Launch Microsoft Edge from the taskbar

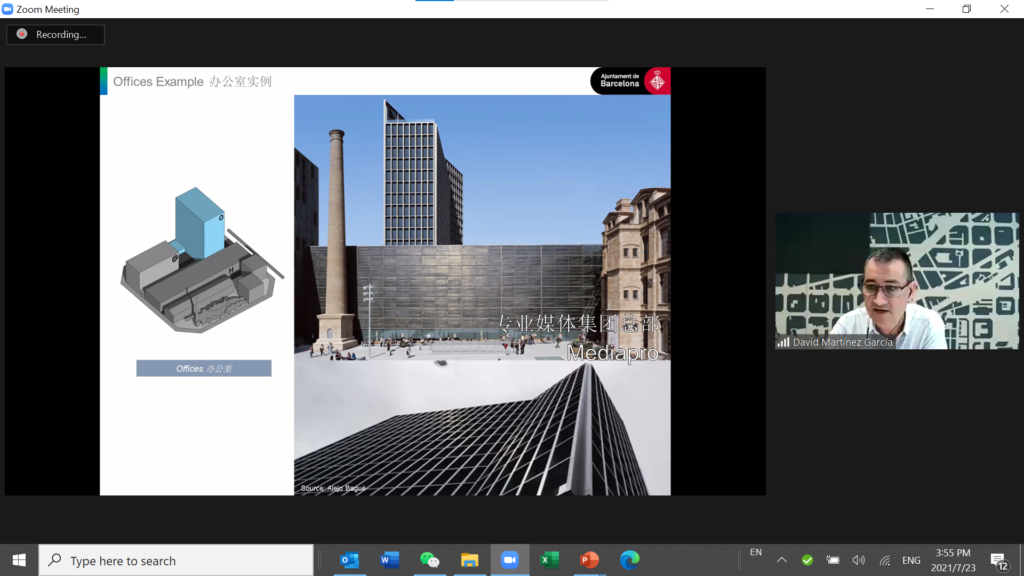(629, 560)
